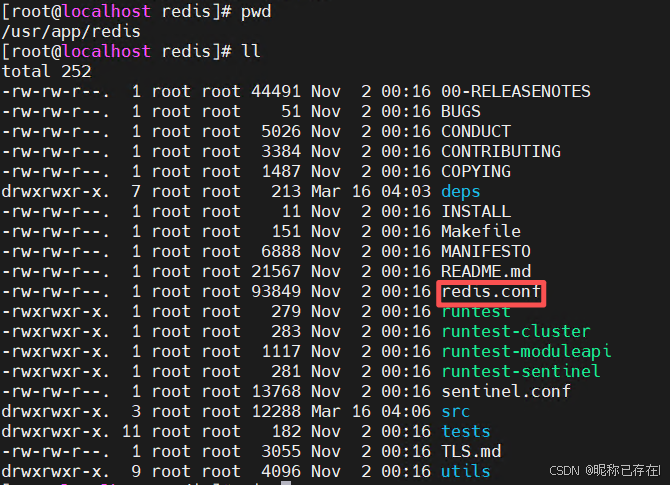Screen dimensions: 670x485
Task: Click the runtest-cluster script name
Action: [x=516, y=332]
